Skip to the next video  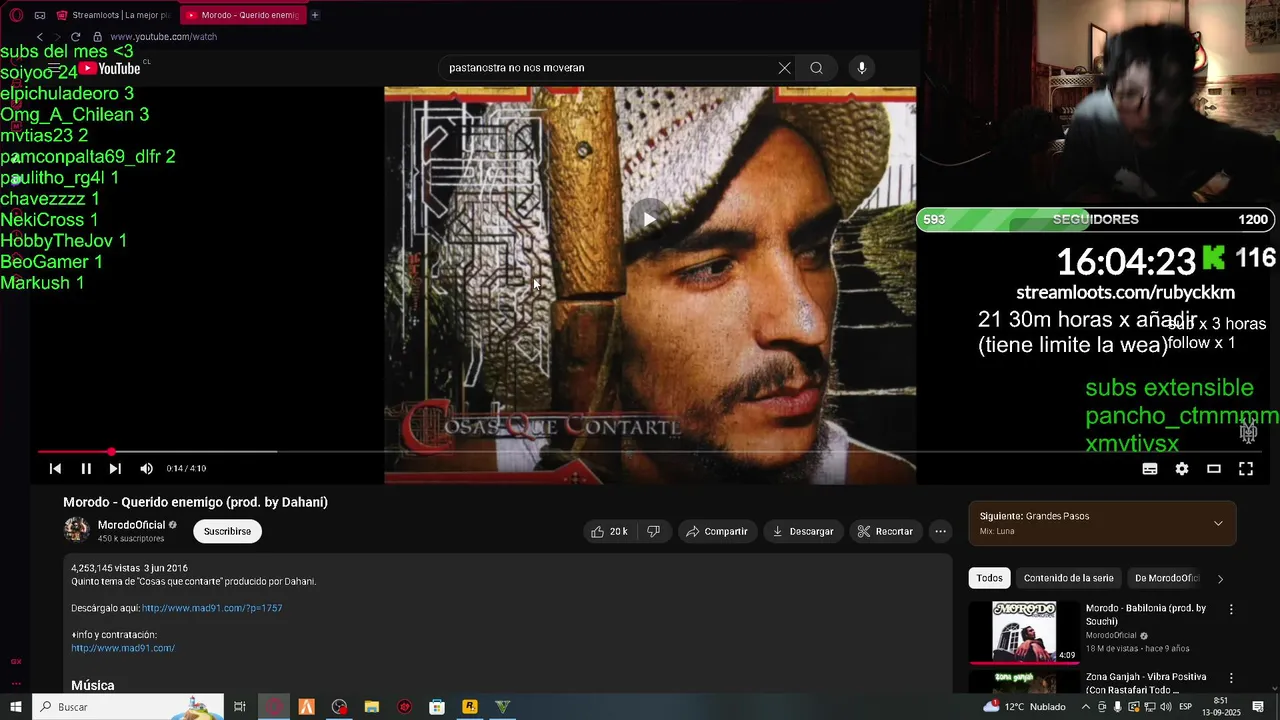pyautogui.click(x=115, y=468)
